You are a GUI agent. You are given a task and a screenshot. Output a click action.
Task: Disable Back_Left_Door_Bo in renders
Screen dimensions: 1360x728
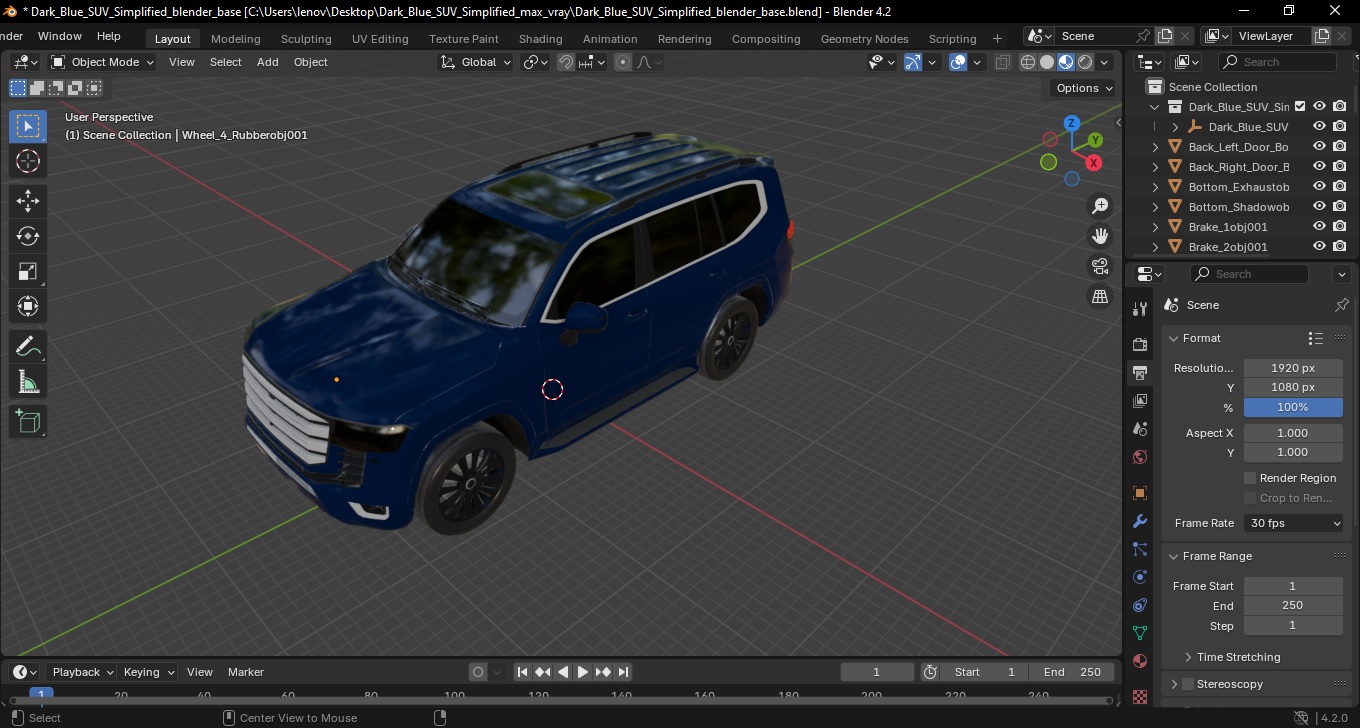1340,146
